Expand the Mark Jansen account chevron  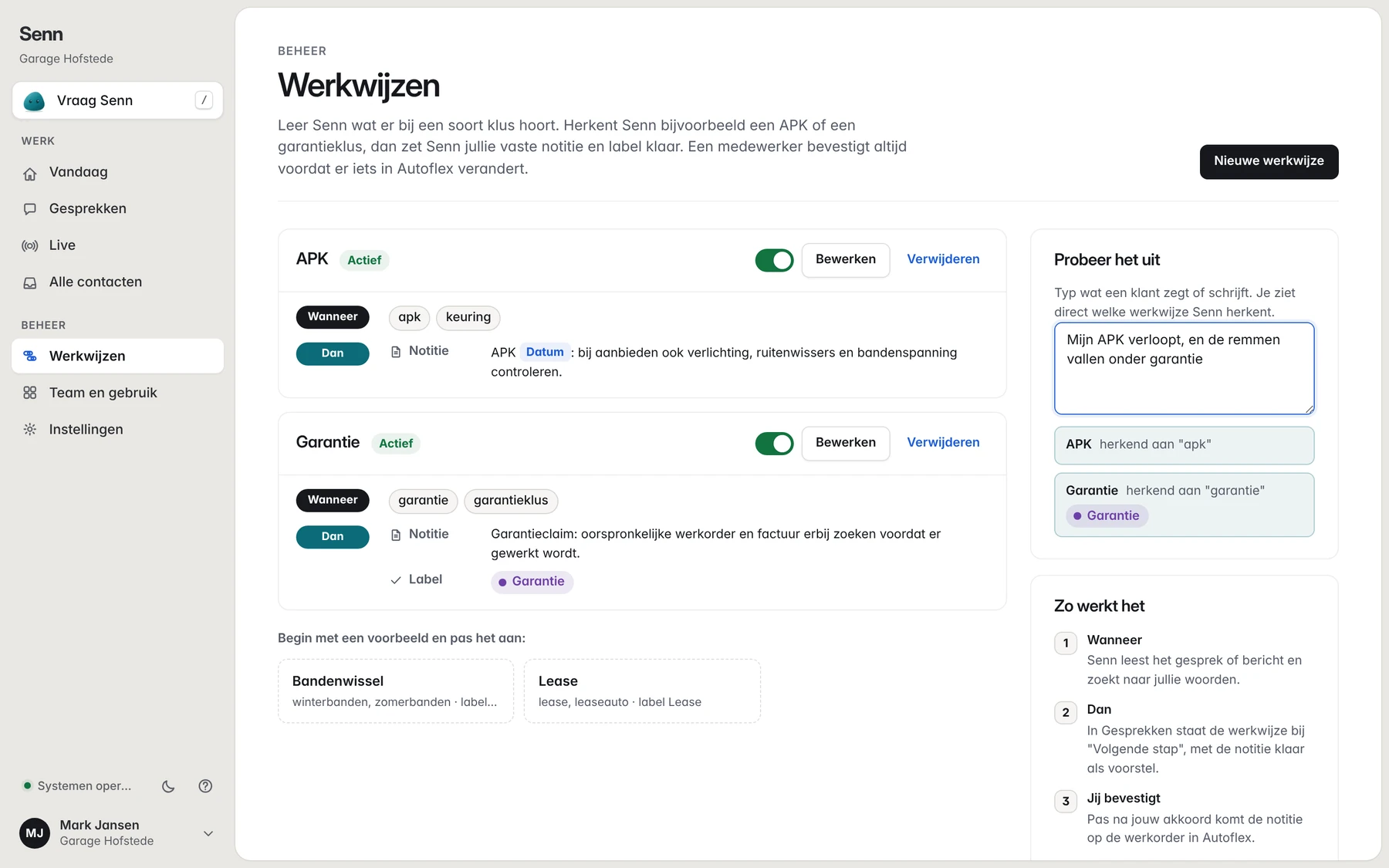click(x=208, y=833)
